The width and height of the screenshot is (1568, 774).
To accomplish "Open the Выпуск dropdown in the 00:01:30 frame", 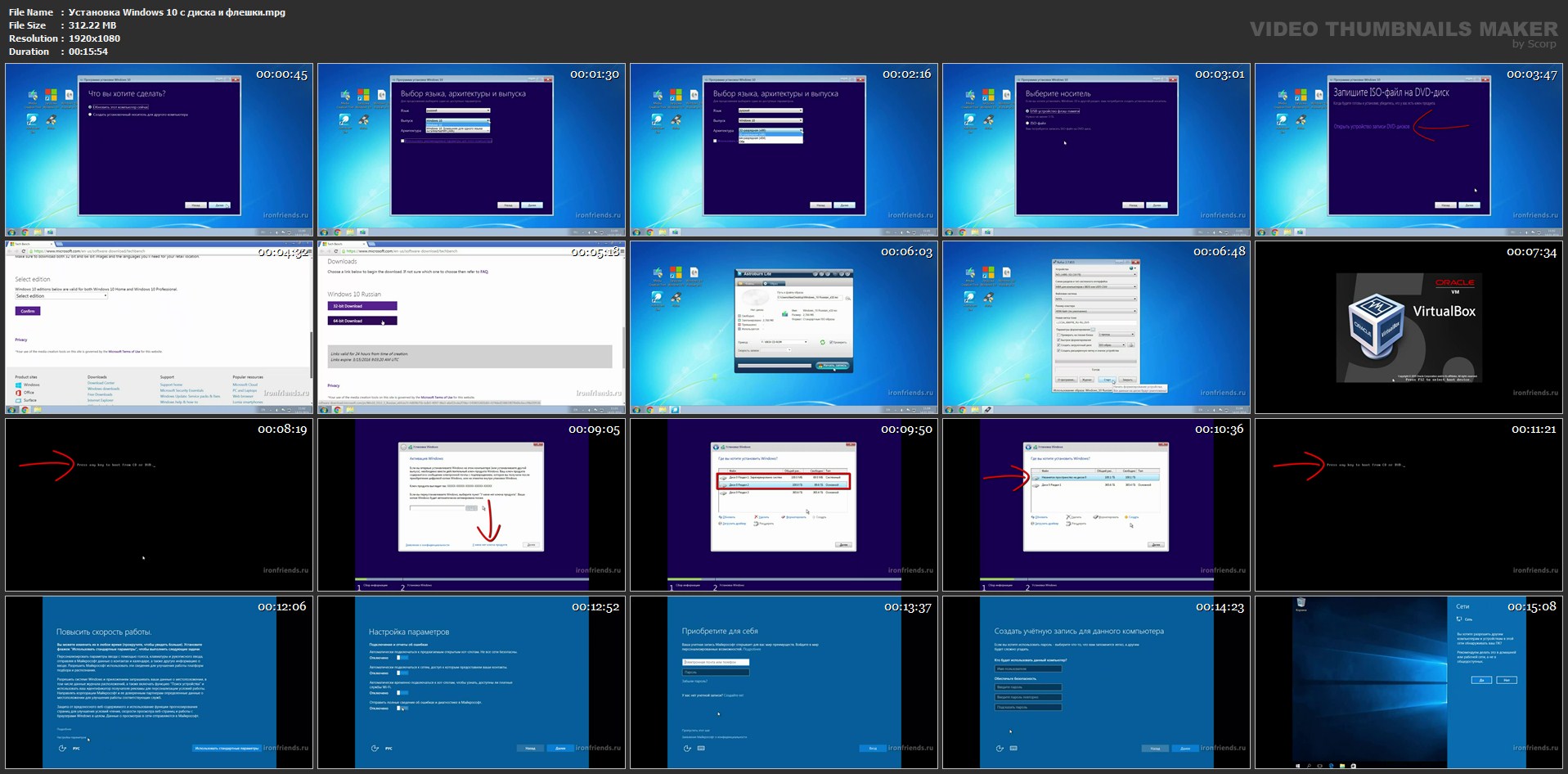I will (457, 120).
